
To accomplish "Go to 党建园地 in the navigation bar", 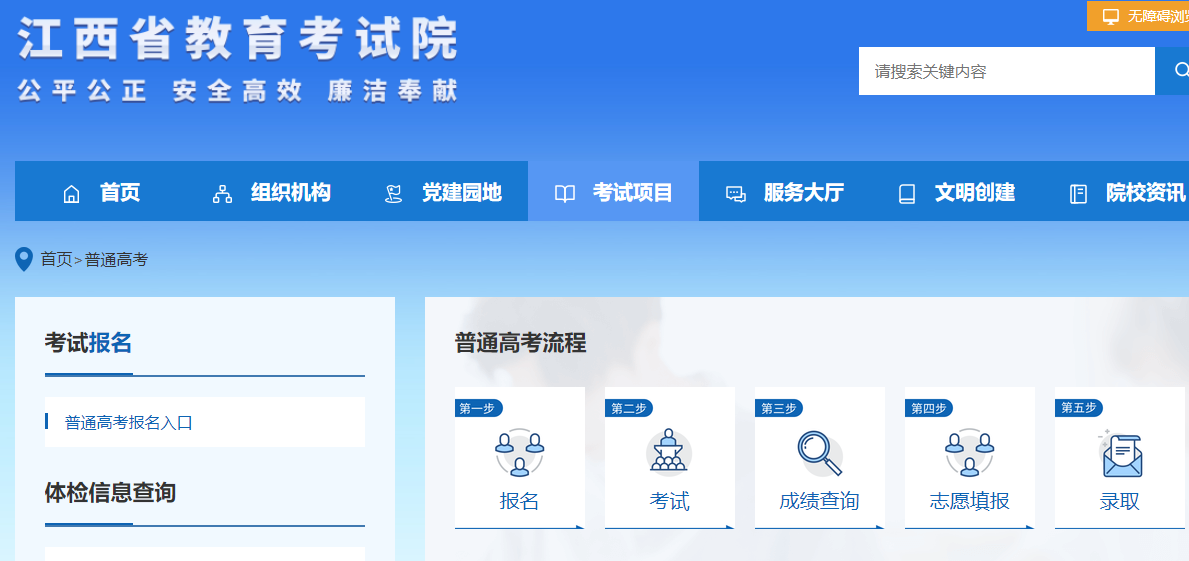I will (x=462, y=193).
